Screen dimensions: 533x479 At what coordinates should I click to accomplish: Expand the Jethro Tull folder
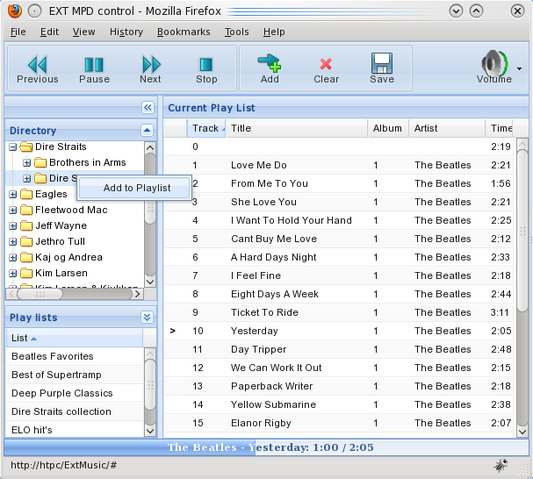click(13, 242)
